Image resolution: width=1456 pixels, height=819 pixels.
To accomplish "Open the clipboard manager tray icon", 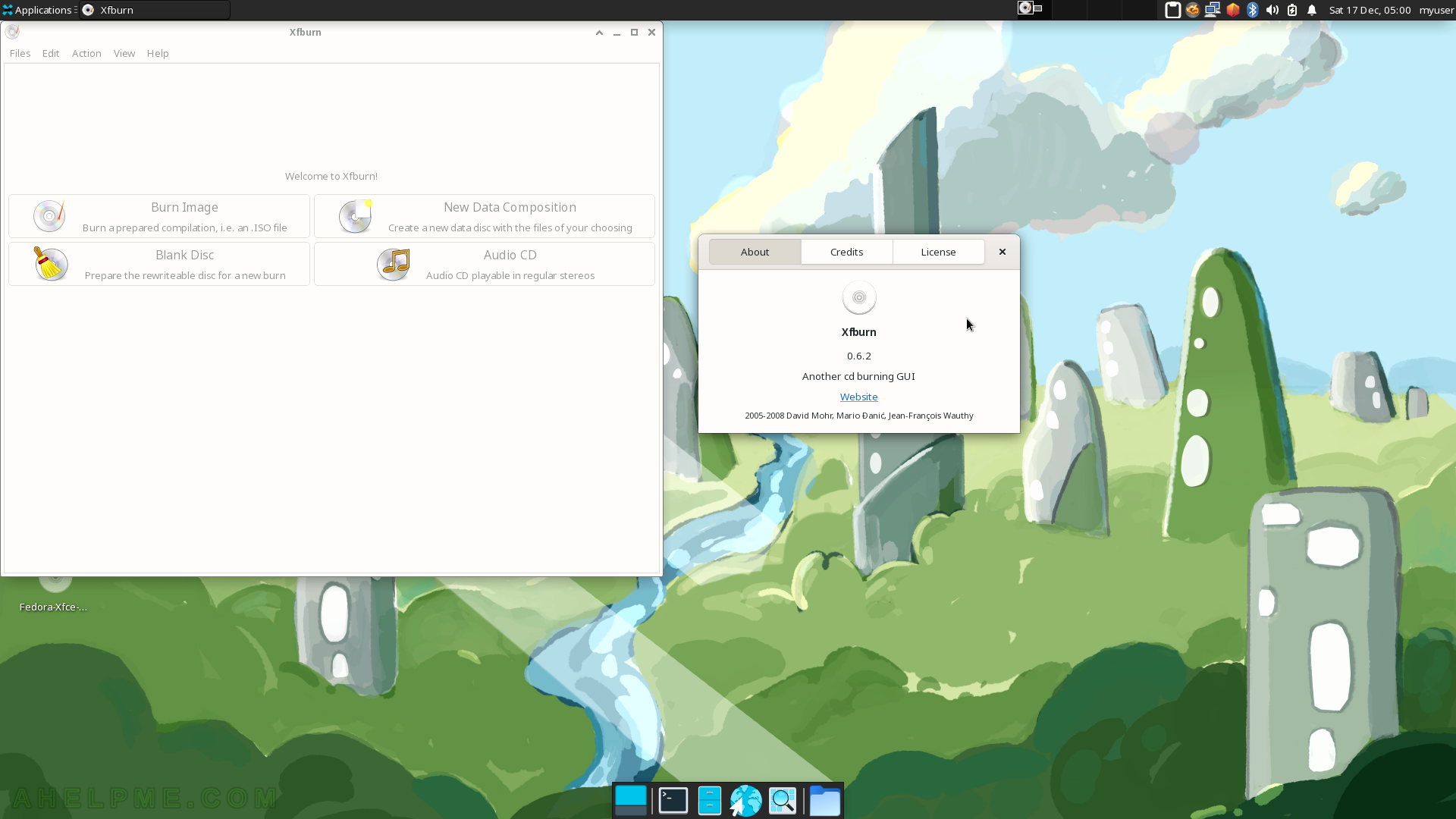I will pos(1172,10).
